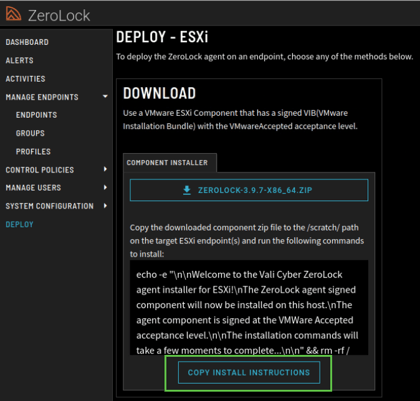Click Copy Install Instructions button

click(249, 372)
